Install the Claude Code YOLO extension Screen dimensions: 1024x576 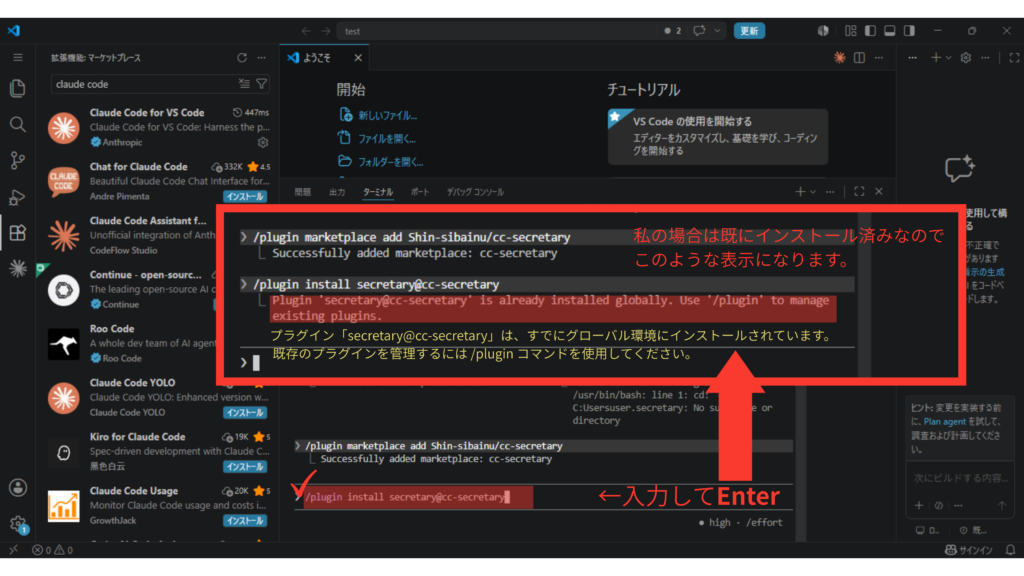pos(245,413)
